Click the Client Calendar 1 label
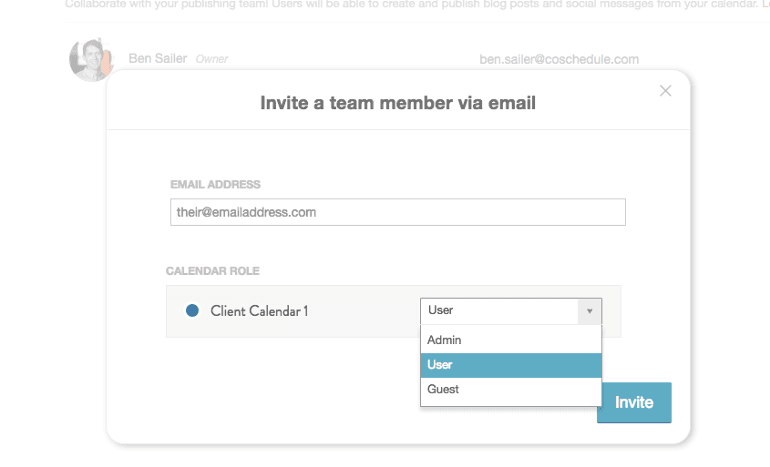The image size is (770, 467). (259, 311)
